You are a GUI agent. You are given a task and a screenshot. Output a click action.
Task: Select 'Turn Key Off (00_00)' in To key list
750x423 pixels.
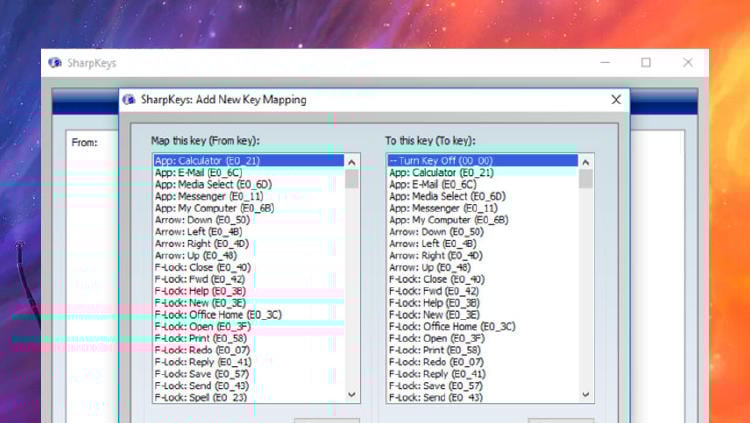click(439, 160)
